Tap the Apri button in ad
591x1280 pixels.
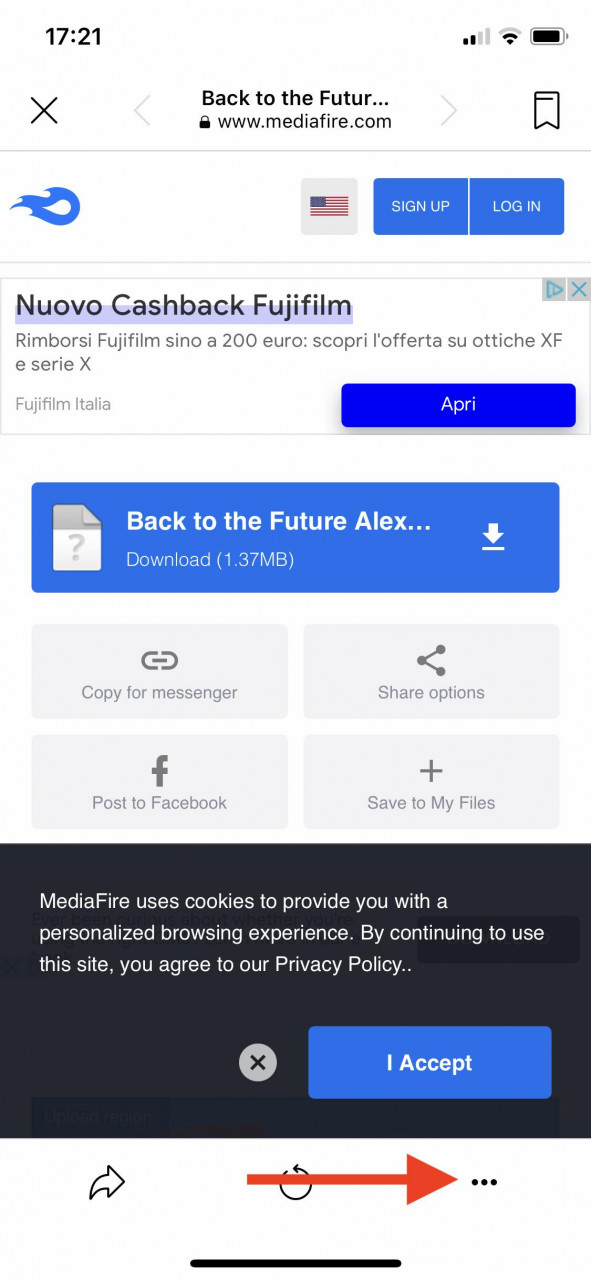(458, 405)
